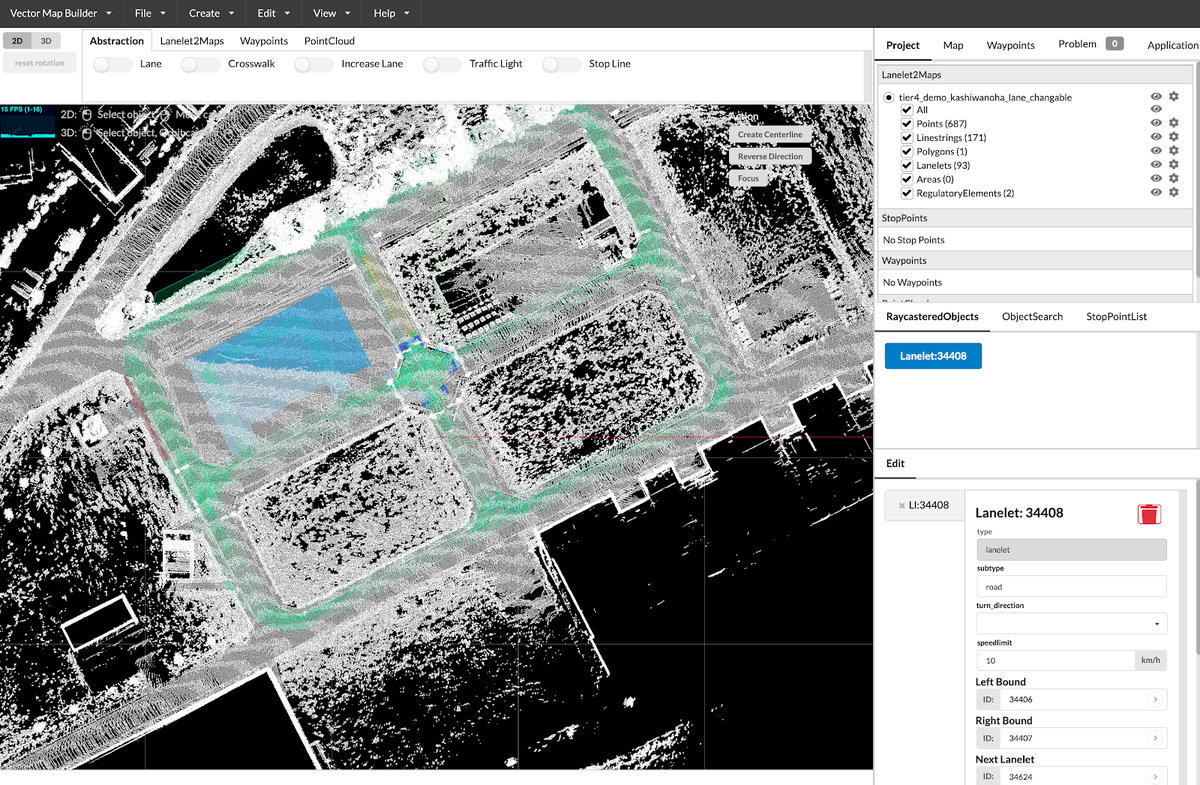Click the Reverse Direction button
This screenshot has height=785, width=1200.
coord(770,156)
